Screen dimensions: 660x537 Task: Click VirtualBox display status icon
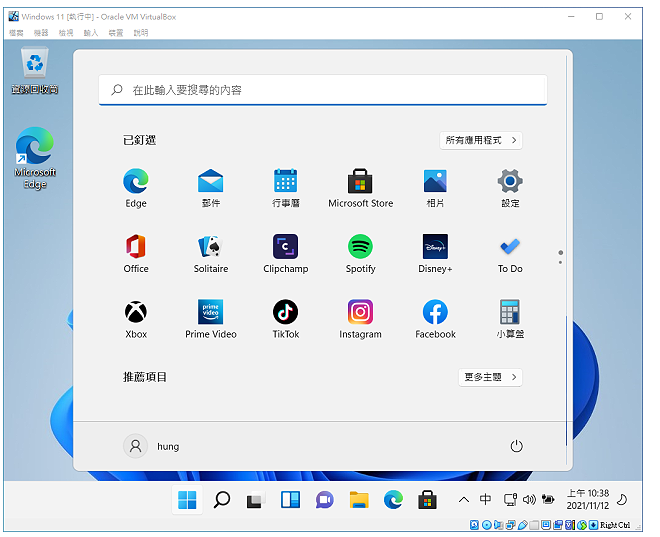click(546, 525)
